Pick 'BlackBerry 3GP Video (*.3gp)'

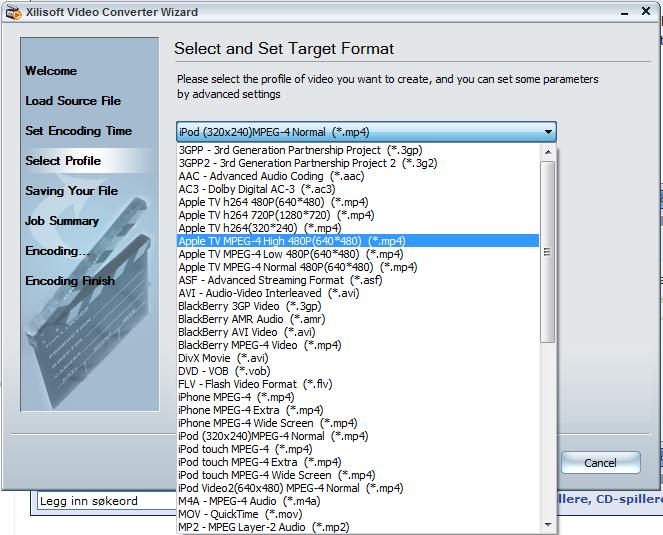click(x=358, y=306)
